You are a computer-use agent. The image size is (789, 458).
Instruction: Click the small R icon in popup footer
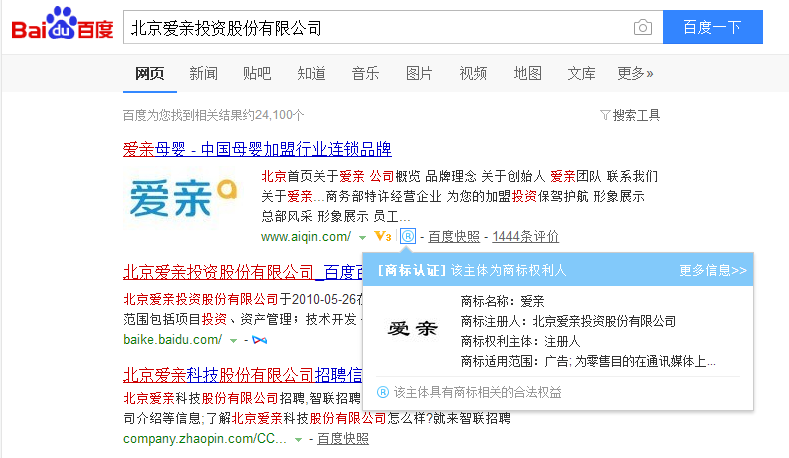[383, 392]
